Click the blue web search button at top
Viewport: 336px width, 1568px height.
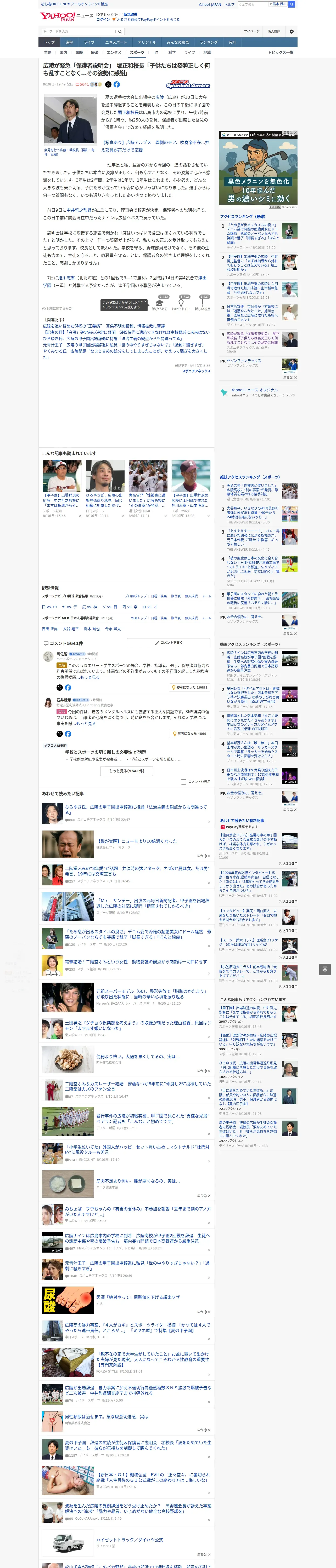(x=292, y=4)
